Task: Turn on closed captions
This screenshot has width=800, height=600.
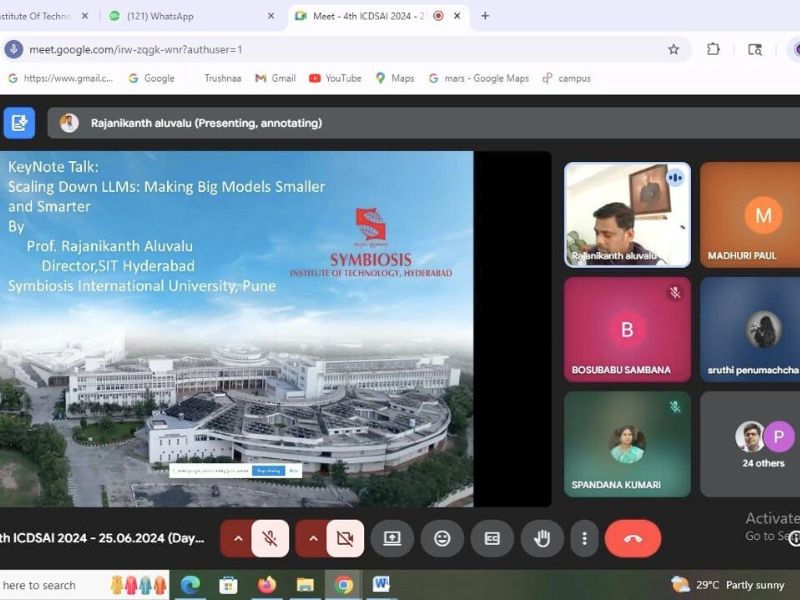Action: (492, 539)
